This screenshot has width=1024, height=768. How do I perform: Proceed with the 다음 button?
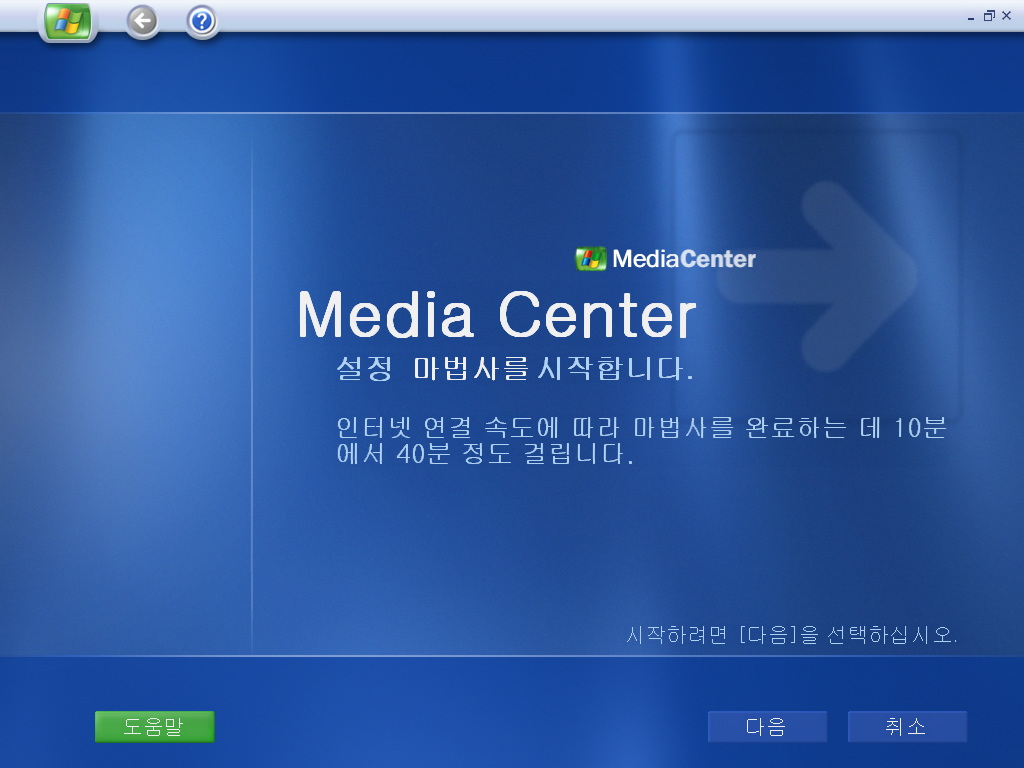(767, 726)
